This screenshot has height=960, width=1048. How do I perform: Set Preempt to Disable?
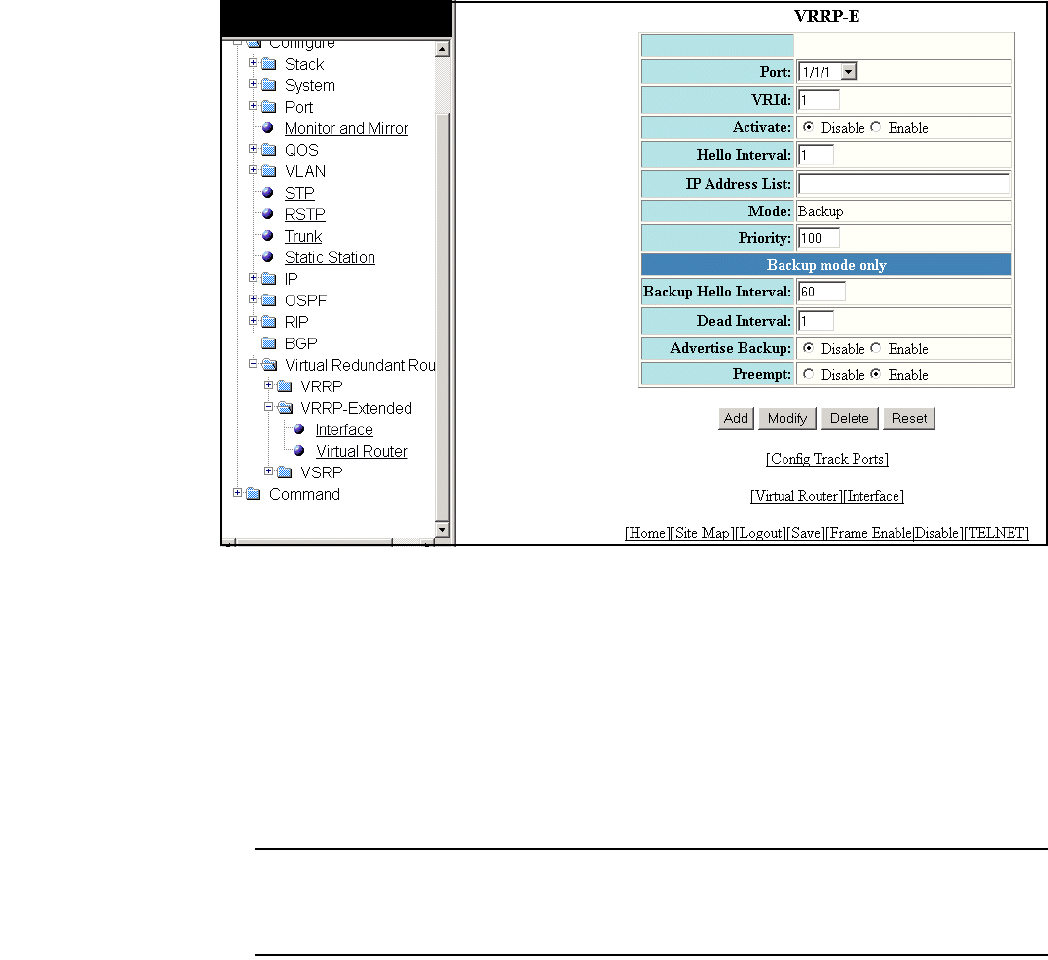click(x=809, y=374)
